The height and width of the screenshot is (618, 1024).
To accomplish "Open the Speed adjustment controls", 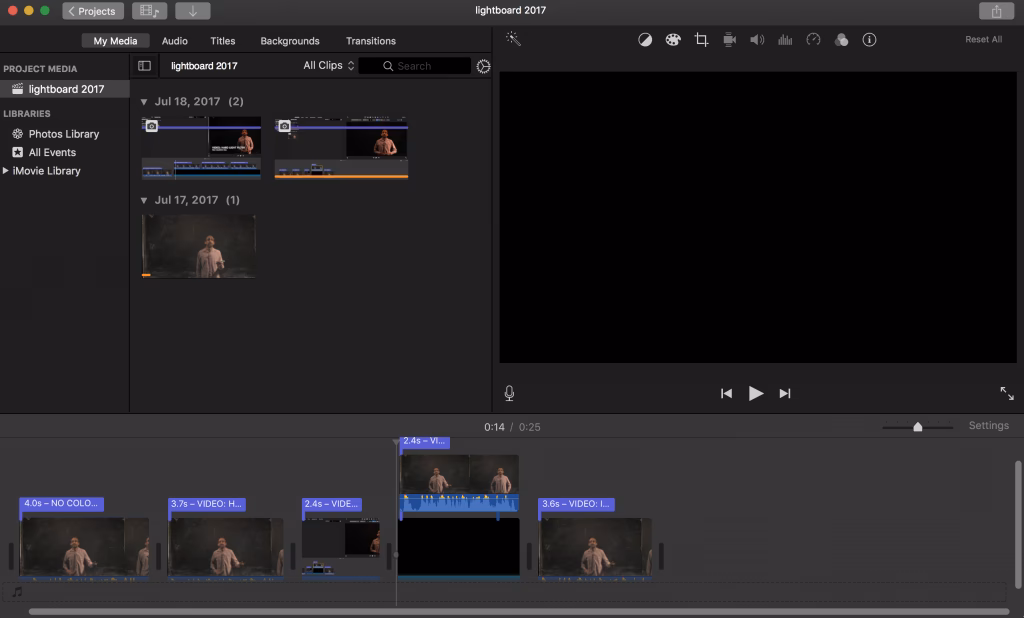I will tap(813, 38).
